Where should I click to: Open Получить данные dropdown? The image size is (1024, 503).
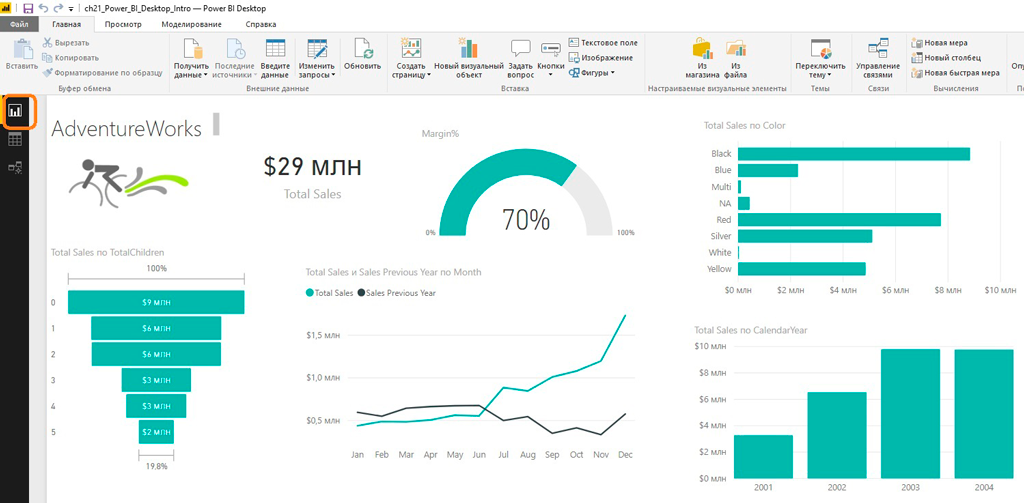point(191,57)
